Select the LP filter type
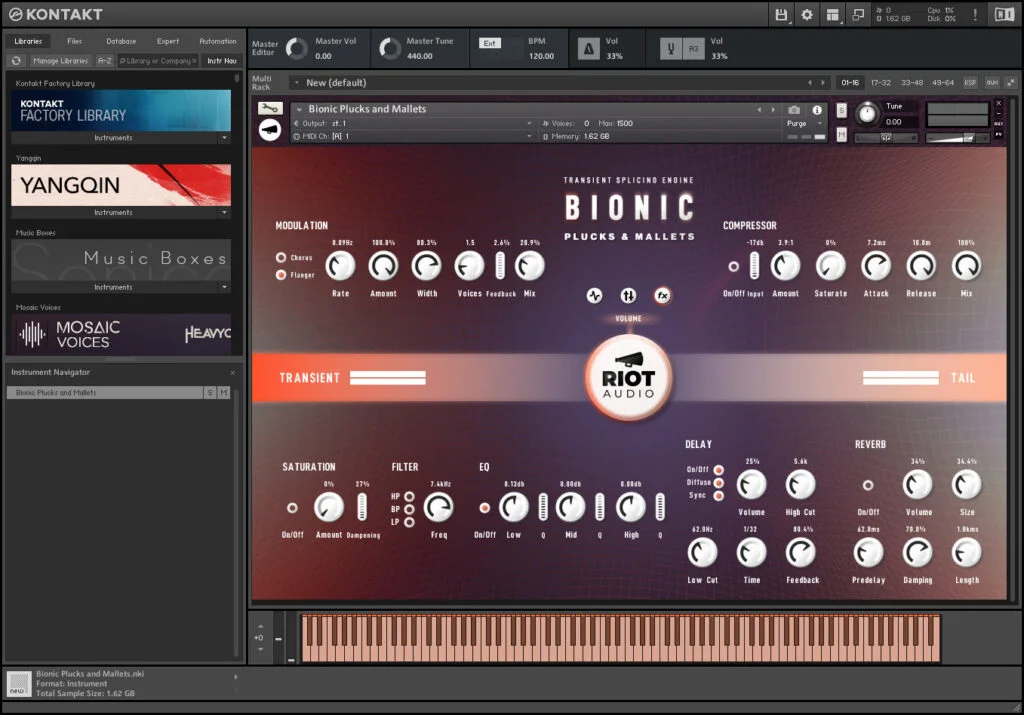The image size is (1024, 715). tap(409, 522)
